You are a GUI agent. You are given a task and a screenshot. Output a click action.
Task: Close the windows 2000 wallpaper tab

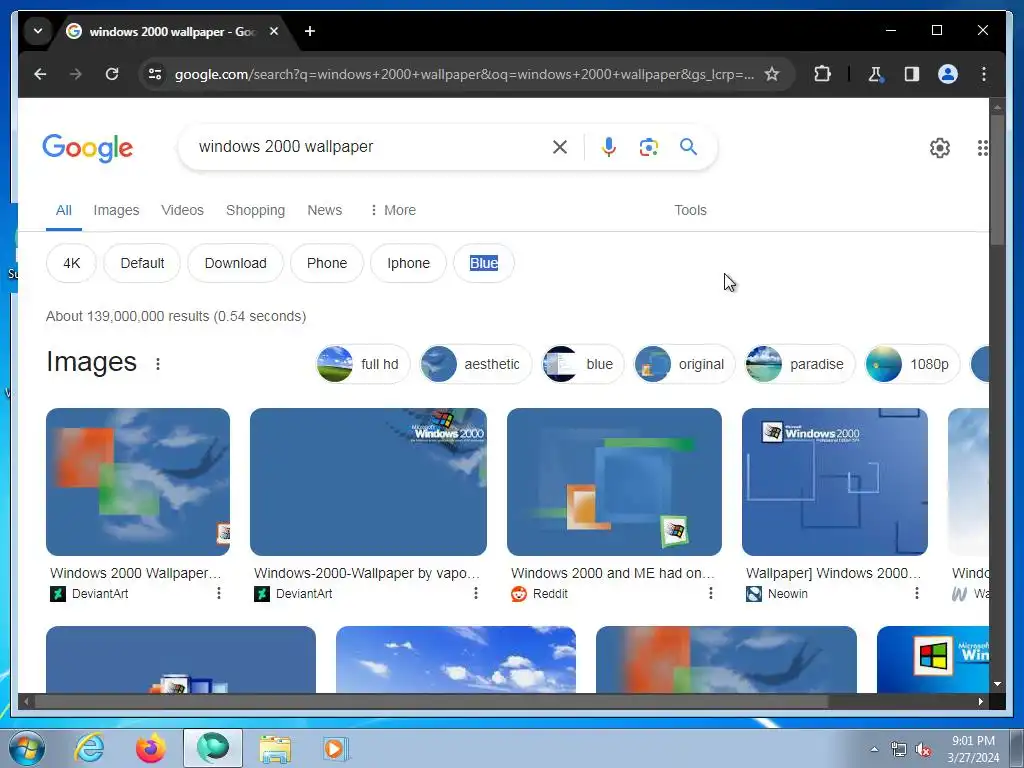click(x=274, y=31)
